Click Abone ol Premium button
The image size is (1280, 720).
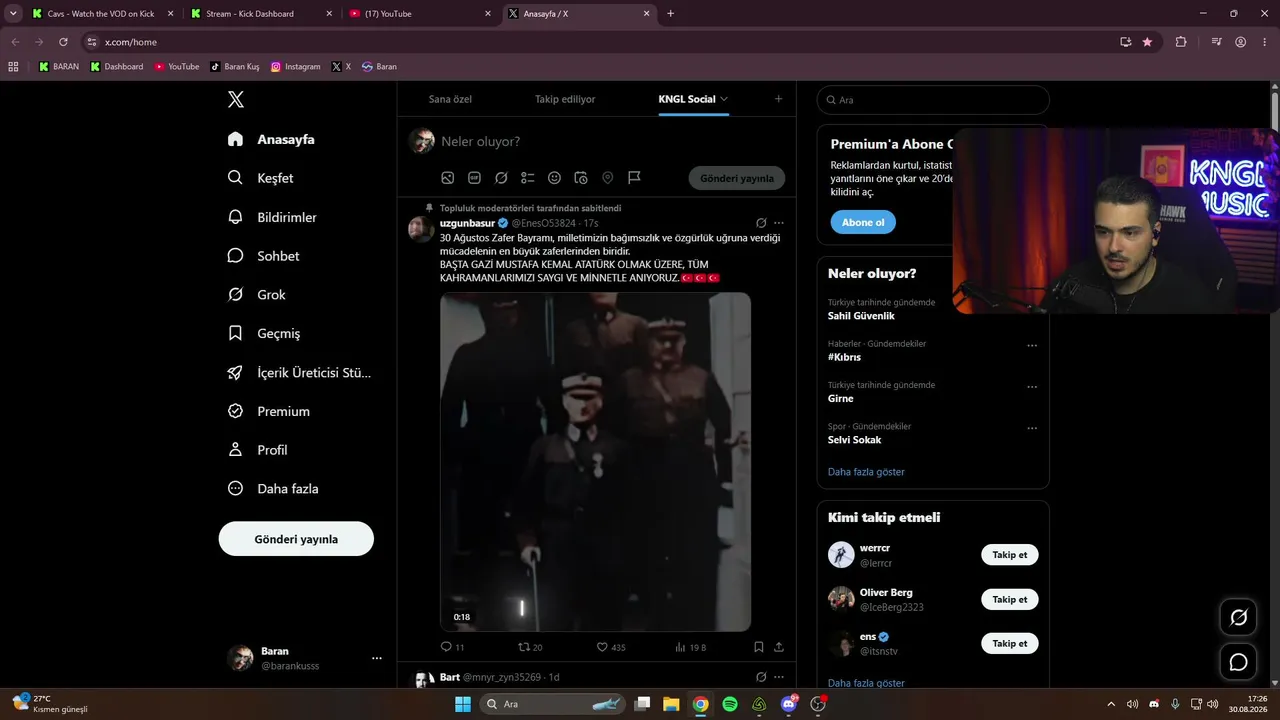click(863, 222)
